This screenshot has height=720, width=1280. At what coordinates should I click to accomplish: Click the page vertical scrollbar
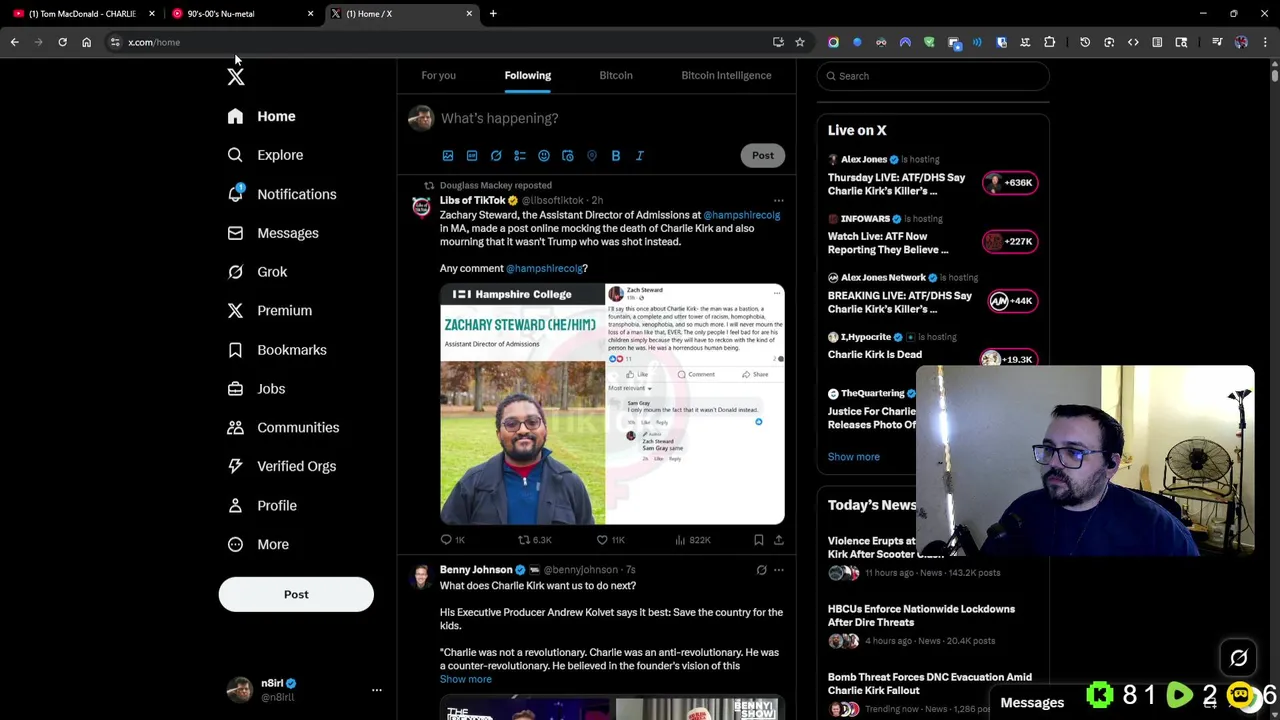[1274, 74]
